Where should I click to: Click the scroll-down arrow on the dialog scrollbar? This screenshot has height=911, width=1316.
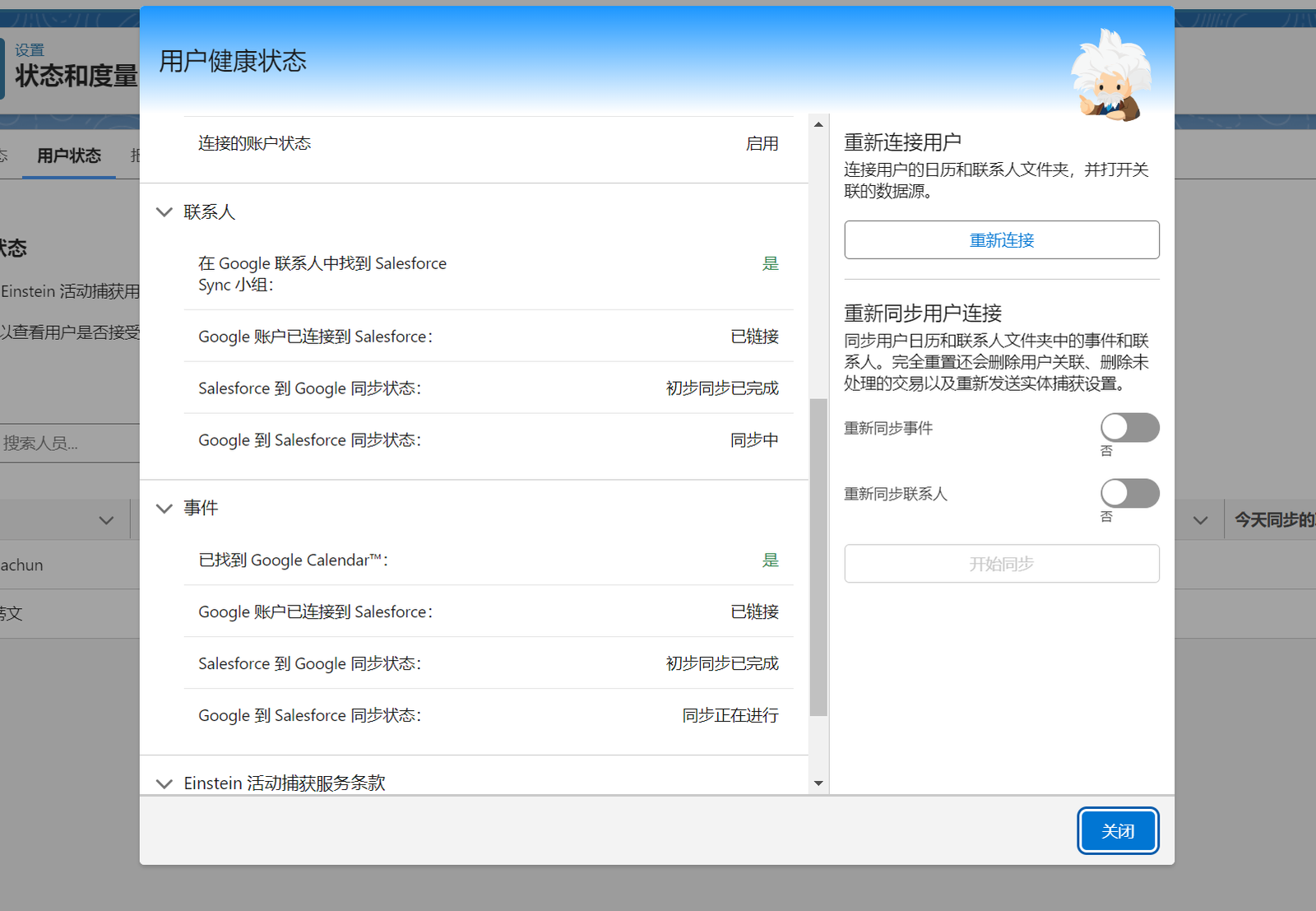(x=818, y=783)
